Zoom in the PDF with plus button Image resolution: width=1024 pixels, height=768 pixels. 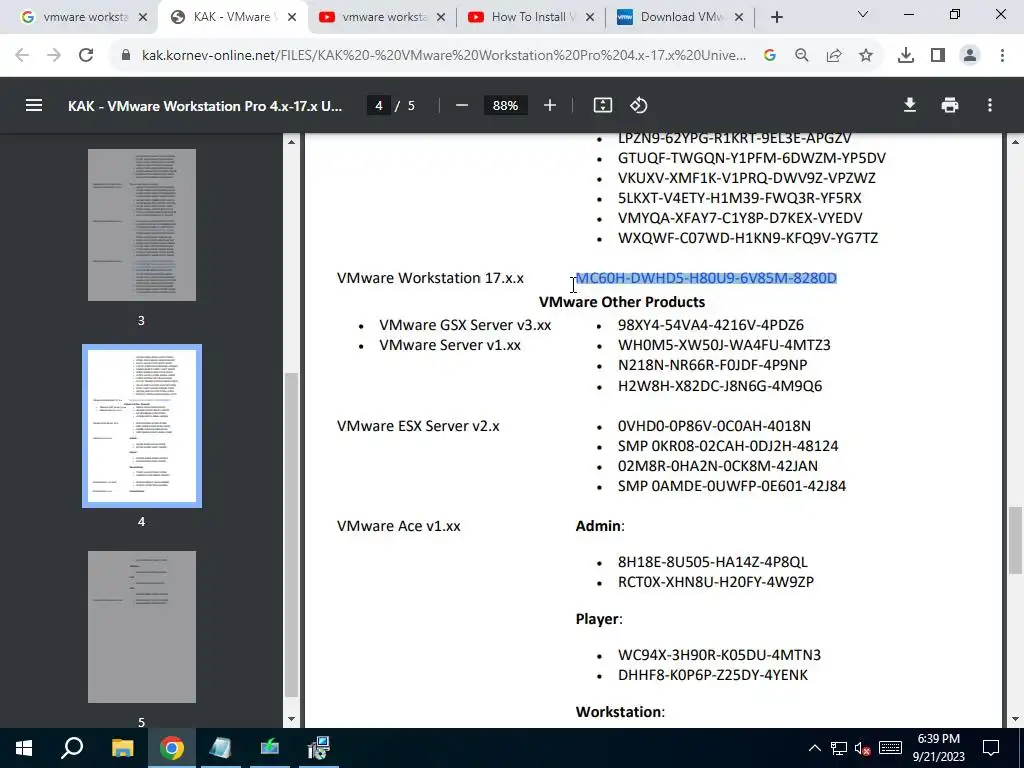[550, 105]
